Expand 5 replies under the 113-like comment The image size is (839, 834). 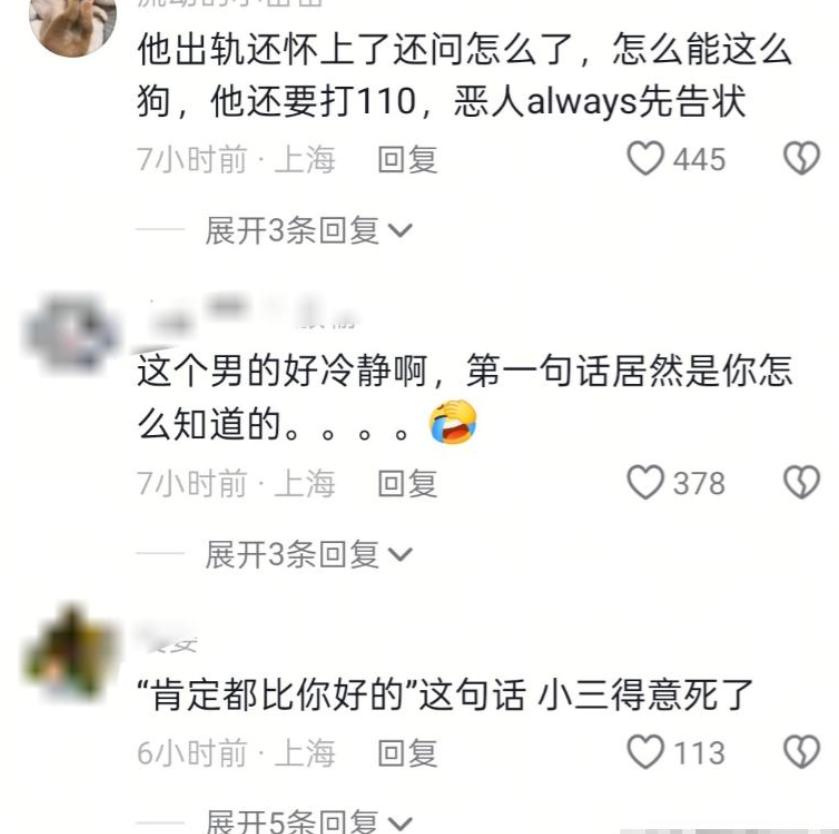[x=308, y=821]
